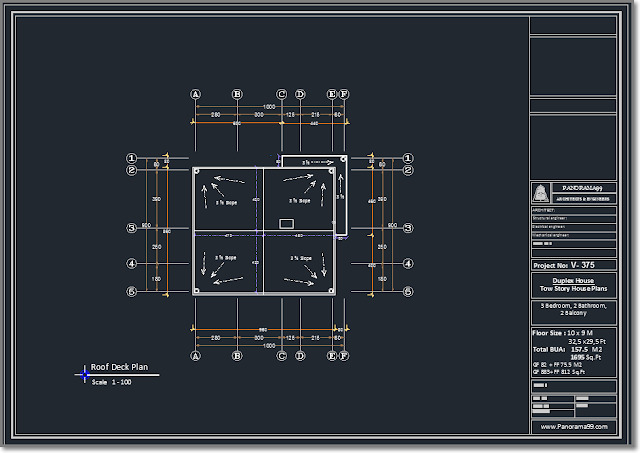
Task: Click grid bubble D below the plan
Action: [300, 356]
